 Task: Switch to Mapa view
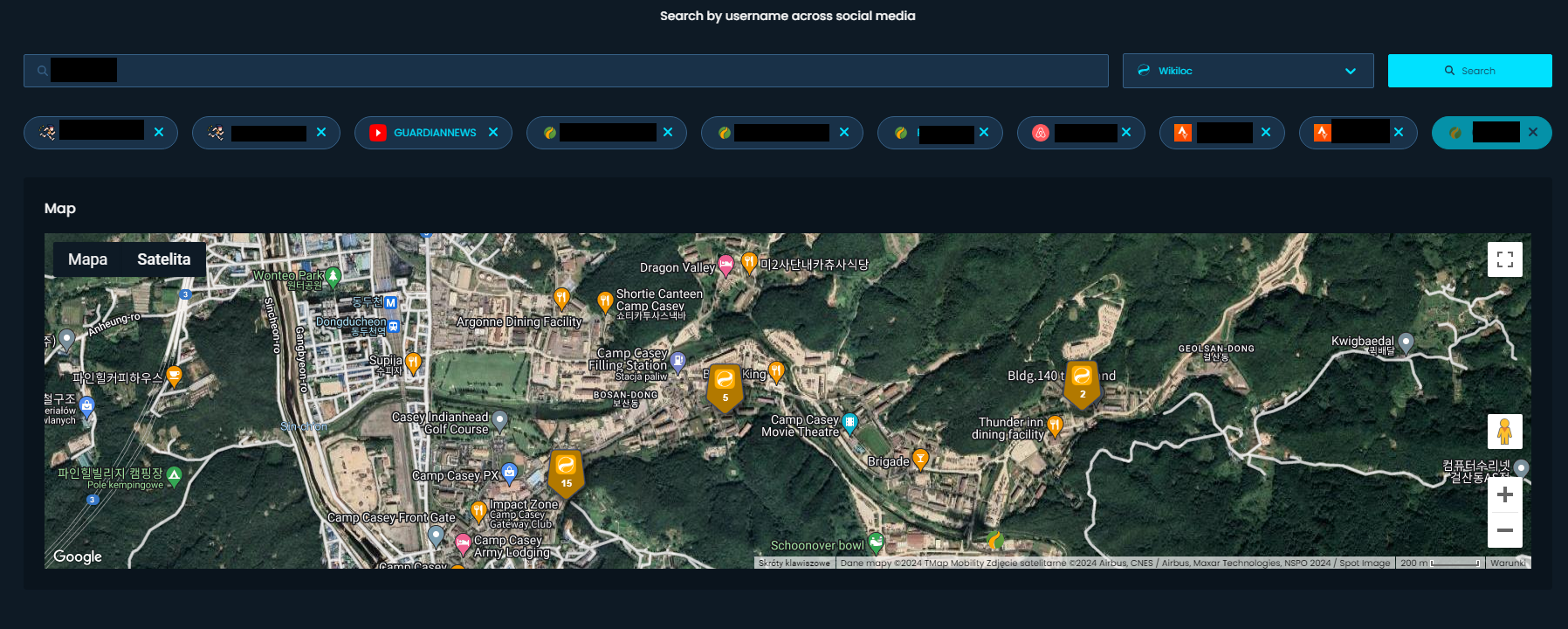87,259
